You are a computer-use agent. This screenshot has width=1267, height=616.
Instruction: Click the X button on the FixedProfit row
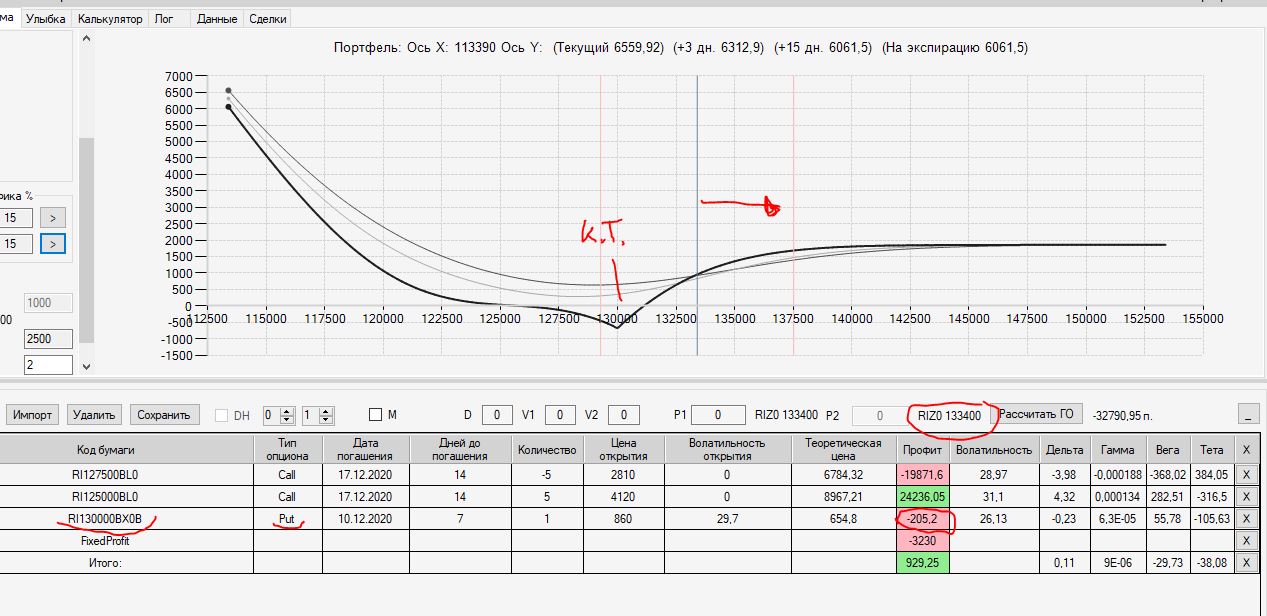click(x=1245, y=540)
